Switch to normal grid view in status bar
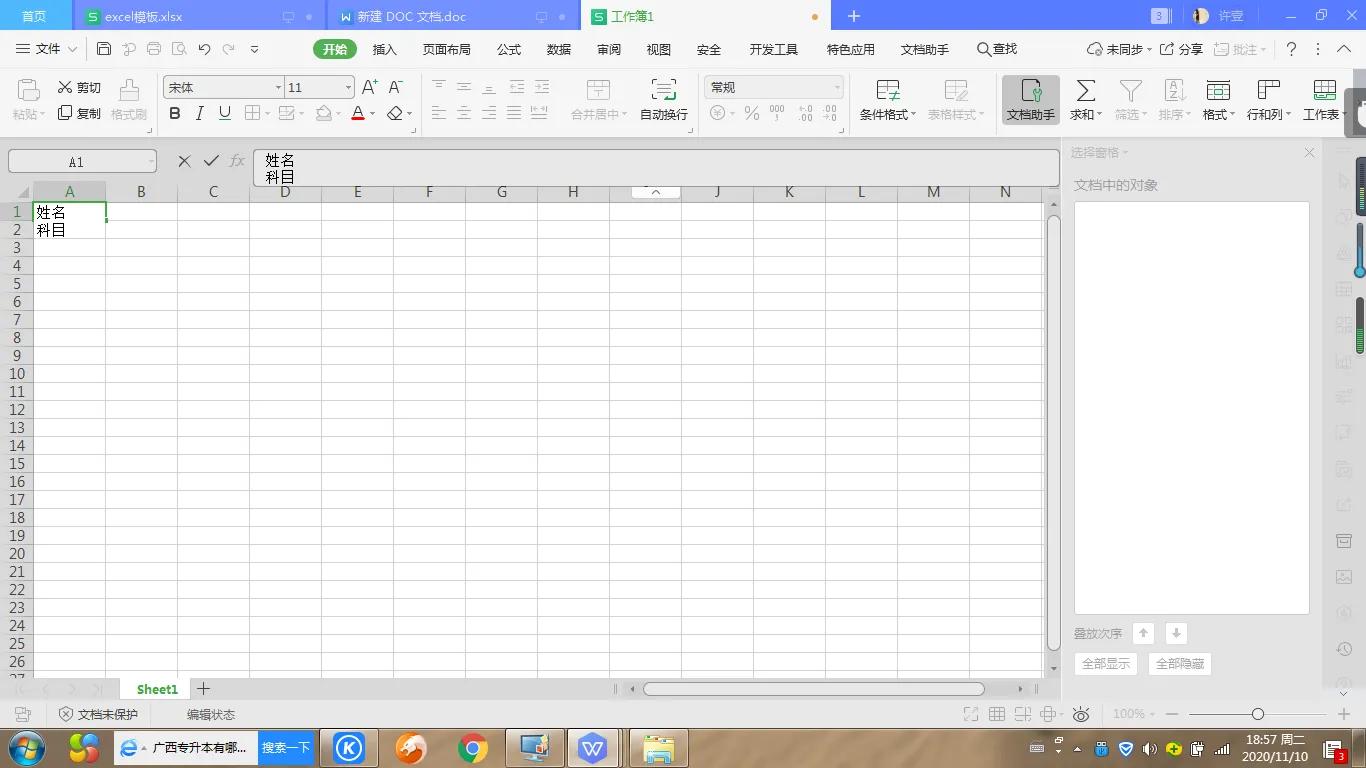The width and height of the screenshot is (1366, 768). coord(997,714)
